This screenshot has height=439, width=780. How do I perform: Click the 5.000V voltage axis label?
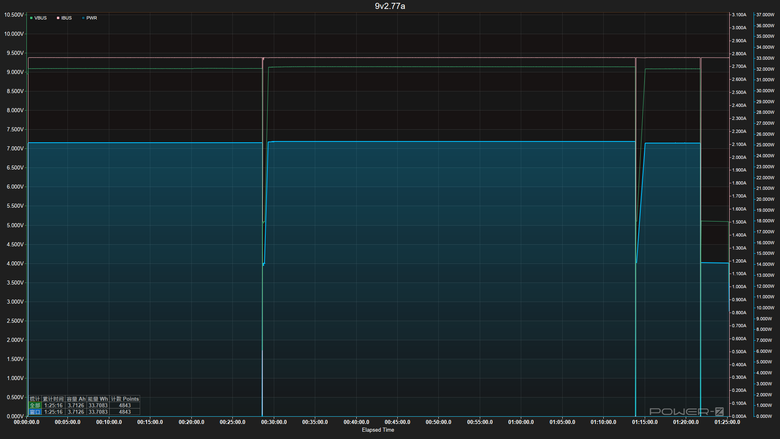(x=14, y=225)
